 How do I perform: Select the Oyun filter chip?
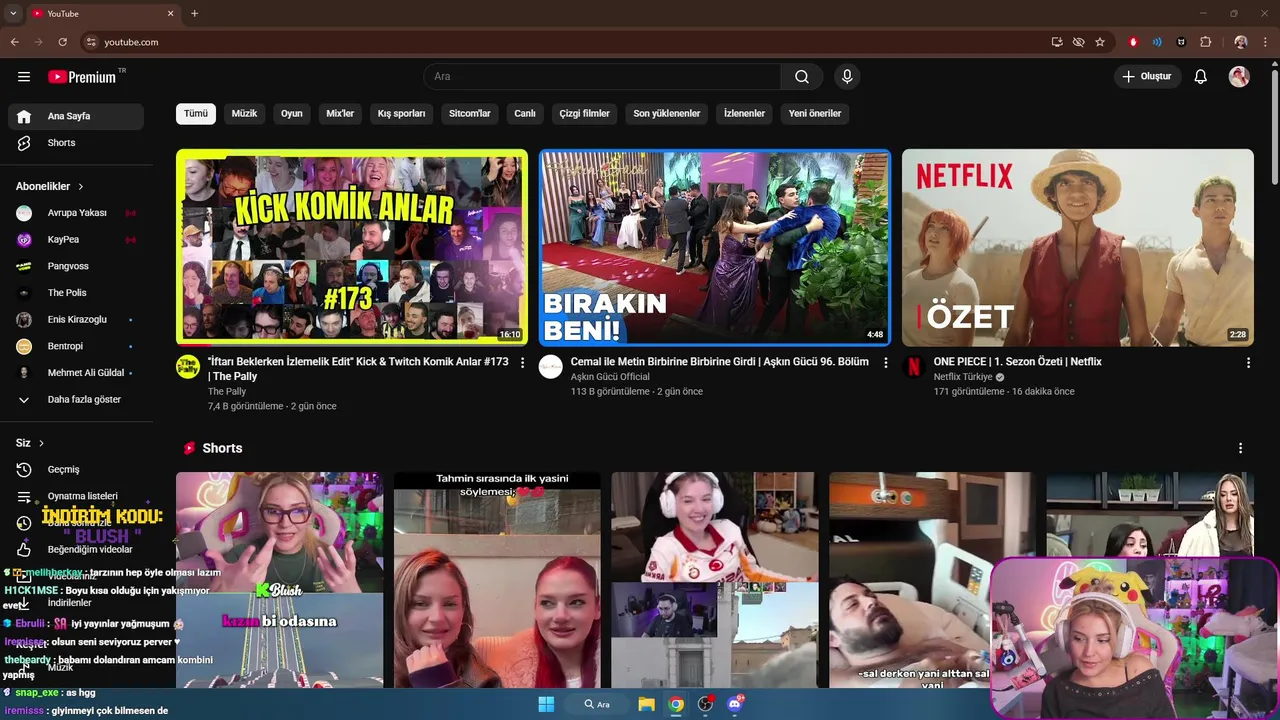[292, 113]
